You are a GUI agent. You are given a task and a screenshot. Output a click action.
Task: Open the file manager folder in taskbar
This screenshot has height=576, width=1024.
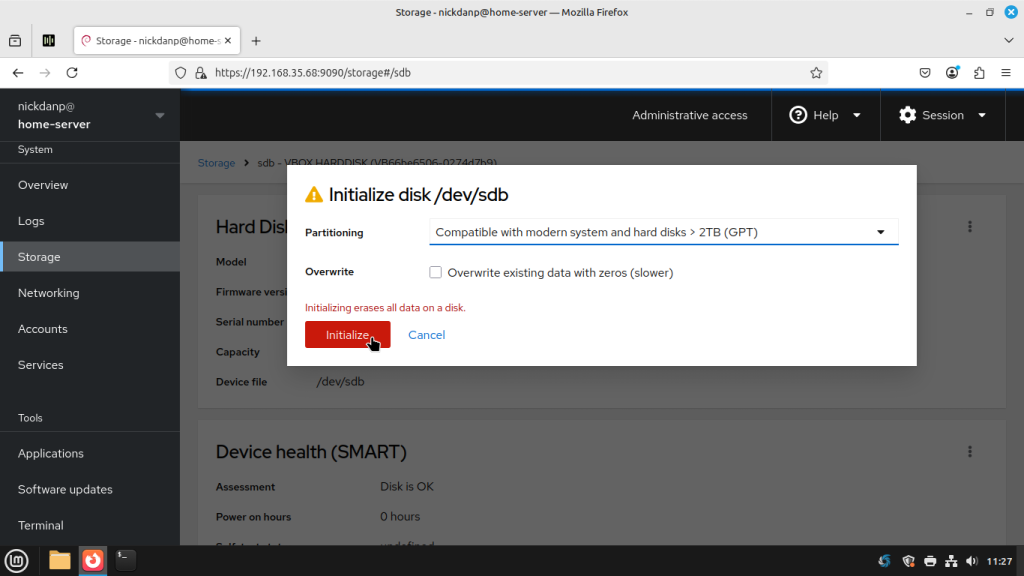coord(60,560)
